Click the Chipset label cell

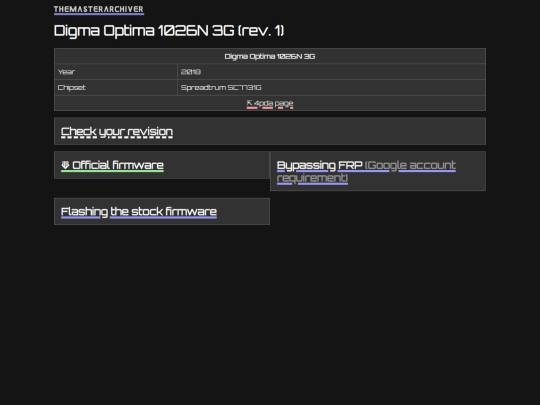tap(116, 87)
